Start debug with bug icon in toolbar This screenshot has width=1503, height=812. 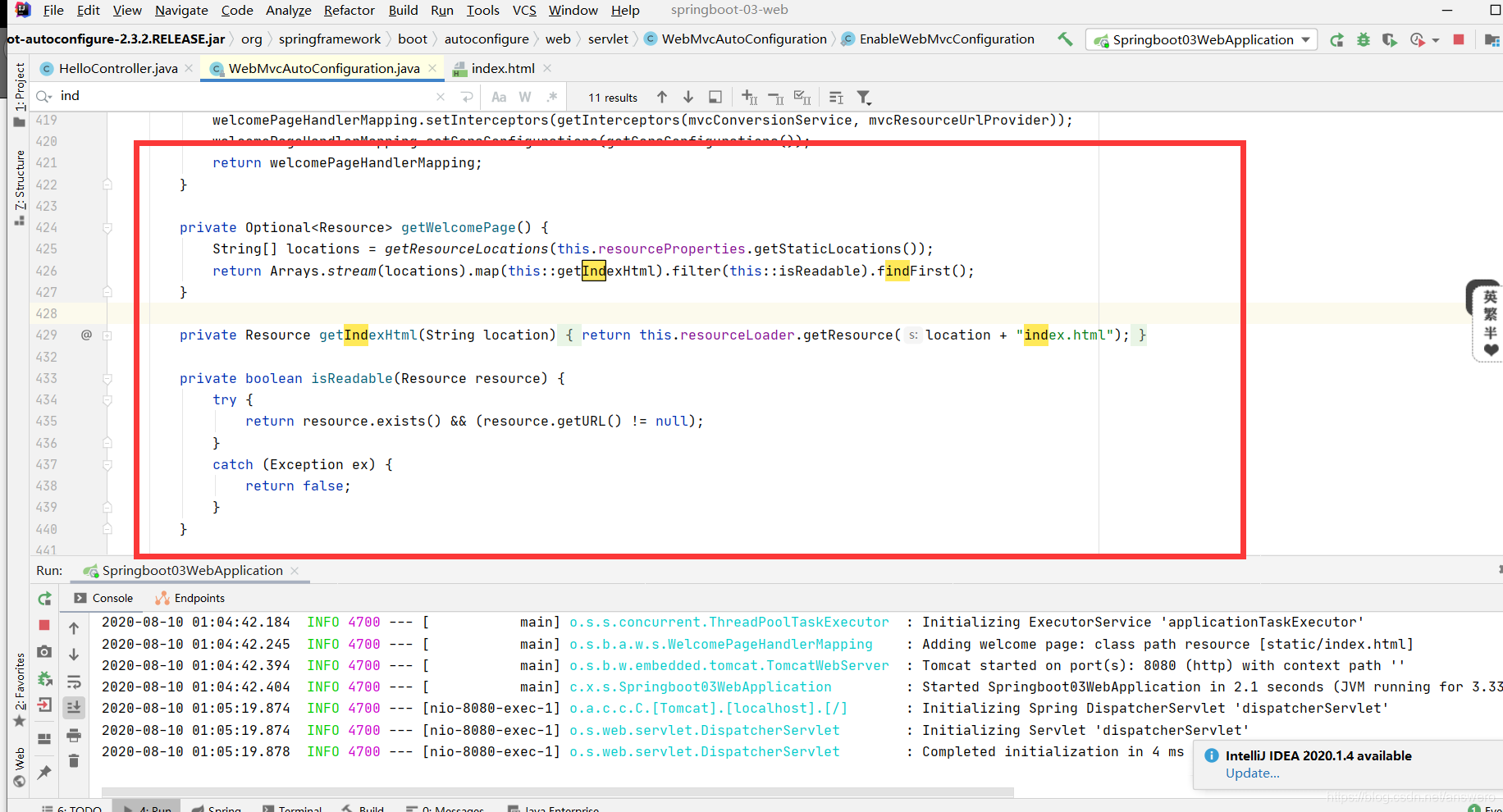pyautogui.click(x=1364, y=39)
